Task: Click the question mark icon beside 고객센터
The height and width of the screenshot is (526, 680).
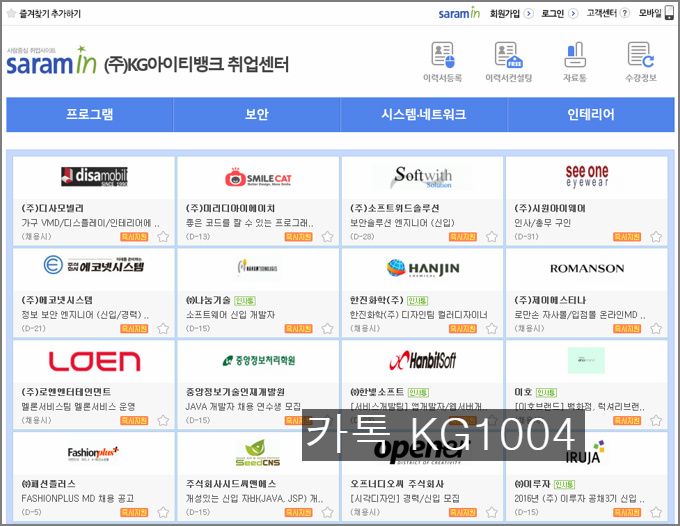Action: pos(624,13)
